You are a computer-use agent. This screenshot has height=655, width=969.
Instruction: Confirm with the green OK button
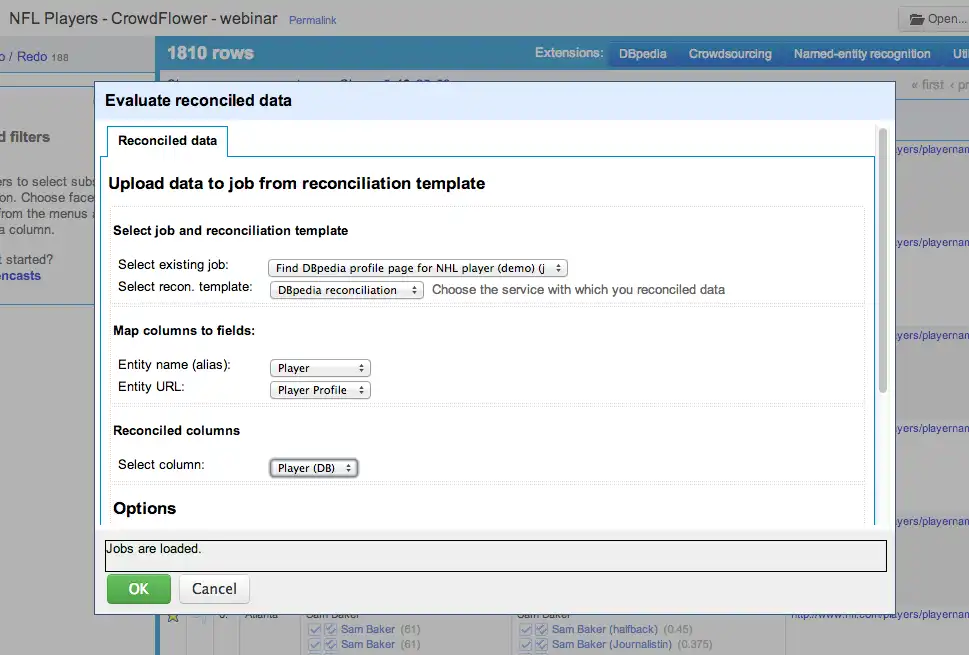[138, 589]
